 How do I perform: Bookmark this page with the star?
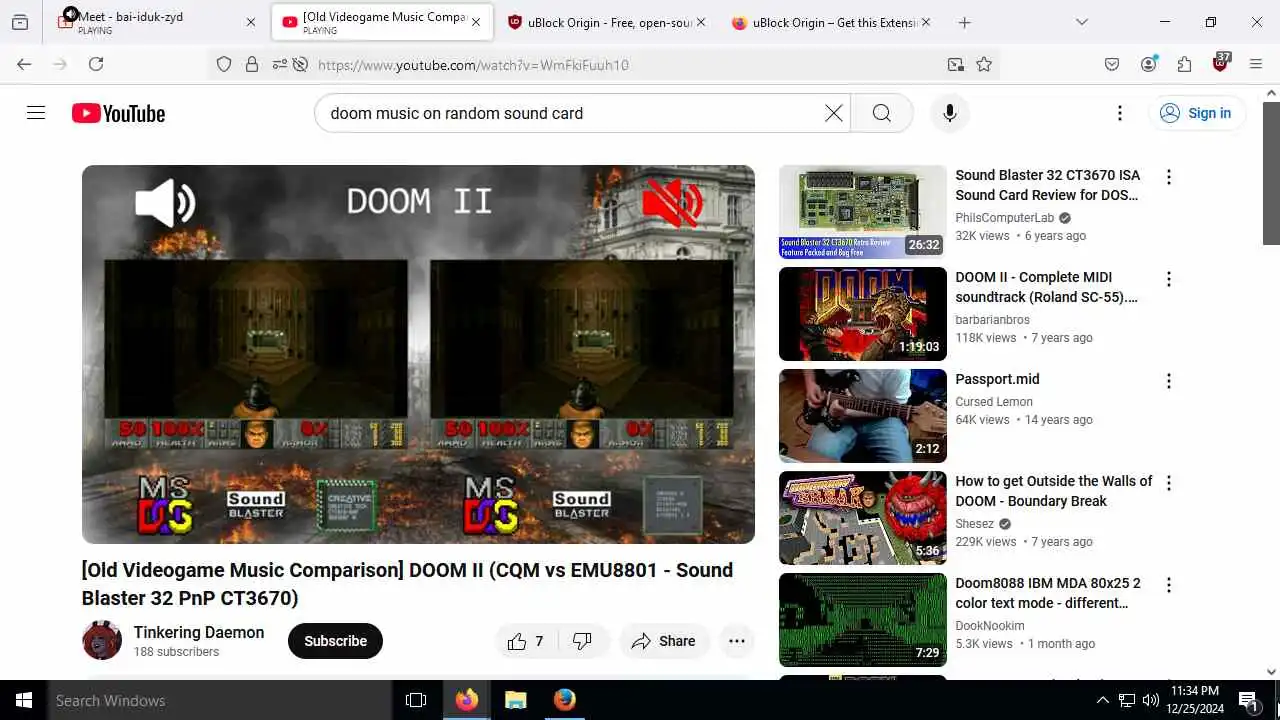point(984,64)
